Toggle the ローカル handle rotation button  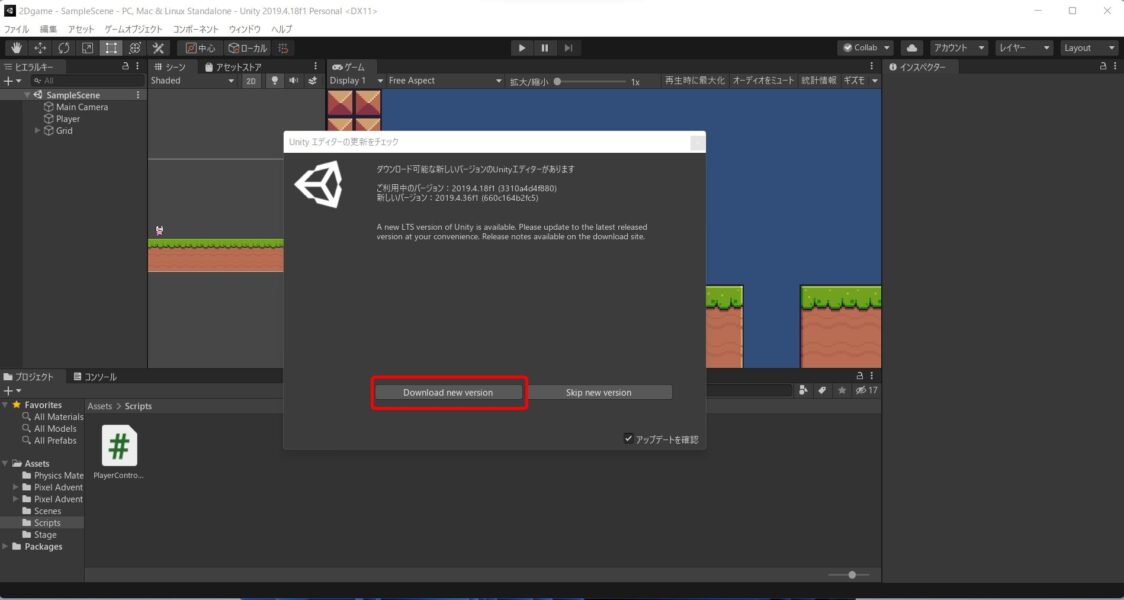247,48
